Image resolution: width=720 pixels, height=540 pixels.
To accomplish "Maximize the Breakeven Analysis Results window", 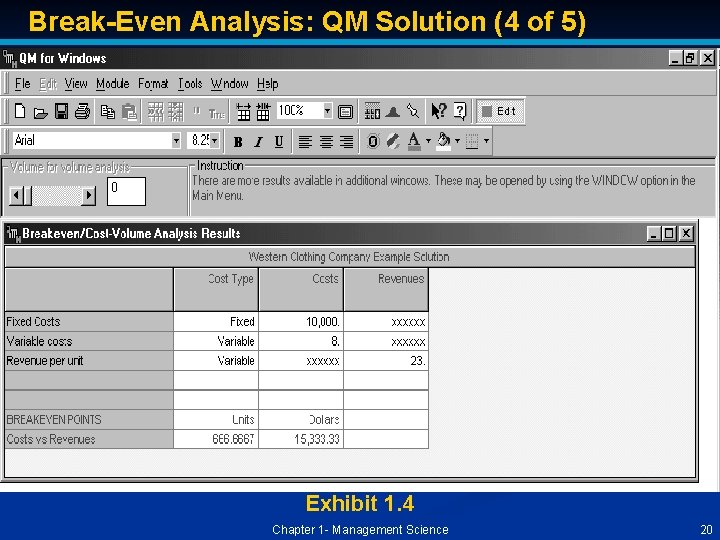I will (x=669, y=233).
